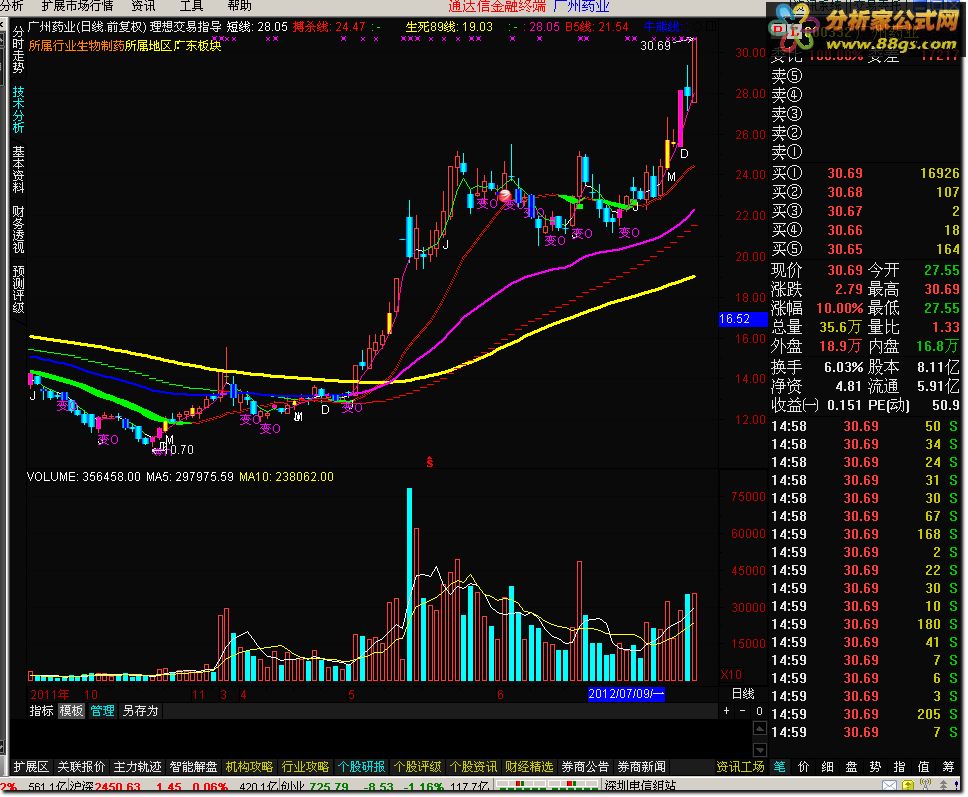Open 财务透视 sidebar tab
This screenshot has height=797, width=968.
coord(19,229)
